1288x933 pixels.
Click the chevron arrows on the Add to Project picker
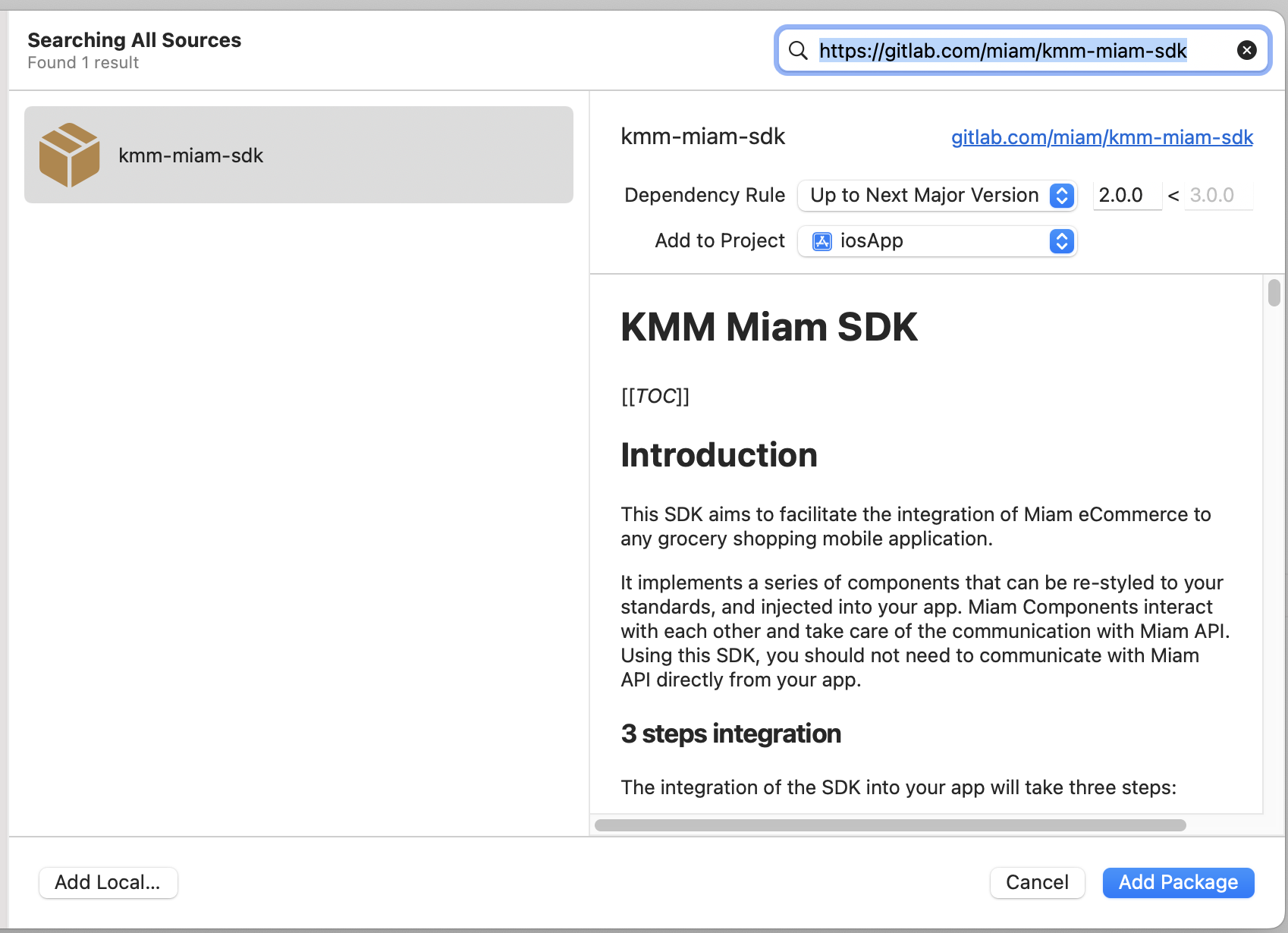click(x=1061, y=241)
